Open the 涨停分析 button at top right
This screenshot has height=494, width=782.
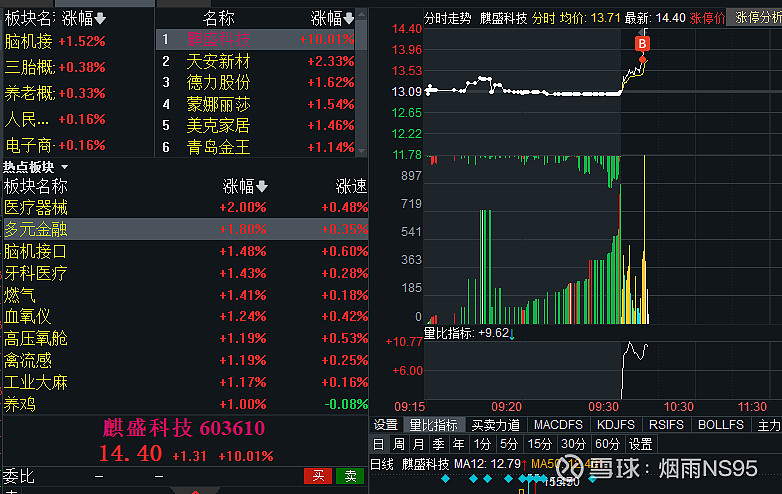click(755, 18)
